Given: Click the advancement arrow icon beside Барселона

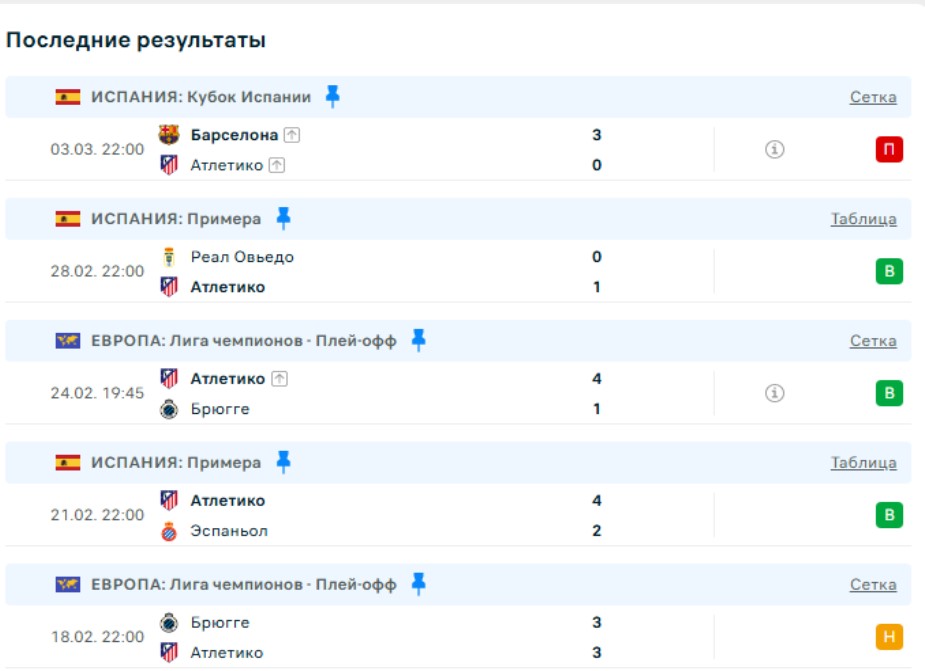Looking at the screenshot, I should [x=291, y=135].
